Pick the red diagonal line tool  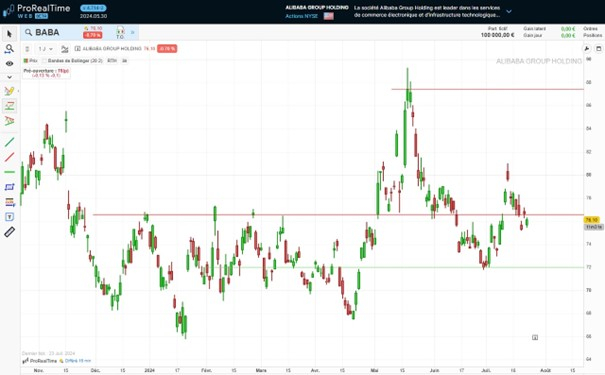point(9,157)
